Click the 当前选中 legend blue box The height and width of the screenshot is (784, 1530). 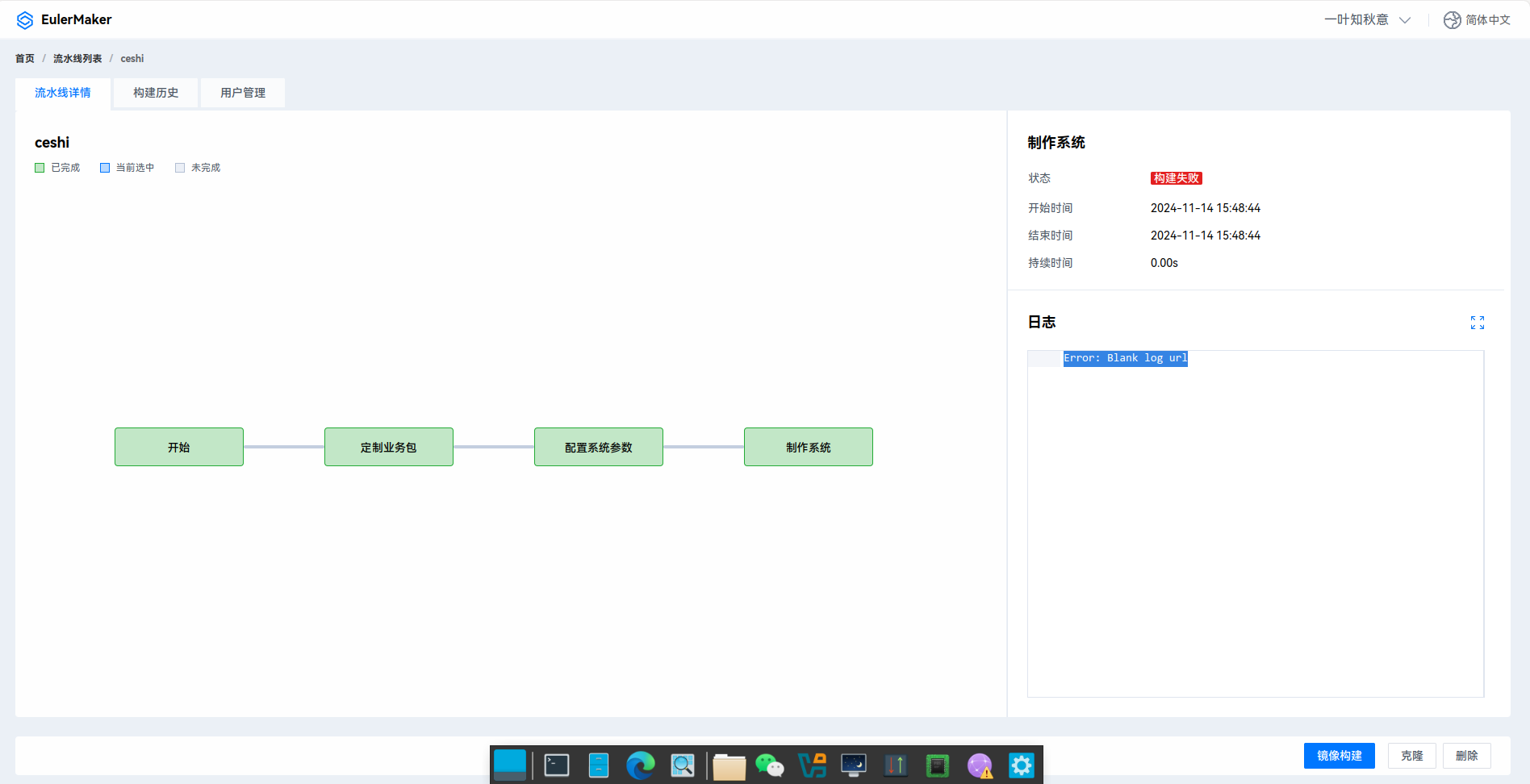pyautogui.click(x=105, y=168)
